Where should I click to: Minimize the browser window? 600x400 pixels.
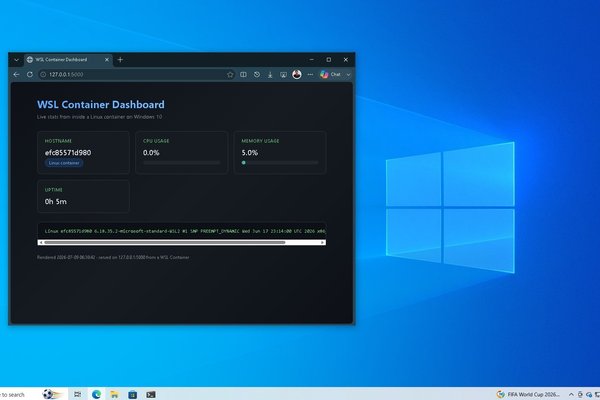click(x=311, y=60)
